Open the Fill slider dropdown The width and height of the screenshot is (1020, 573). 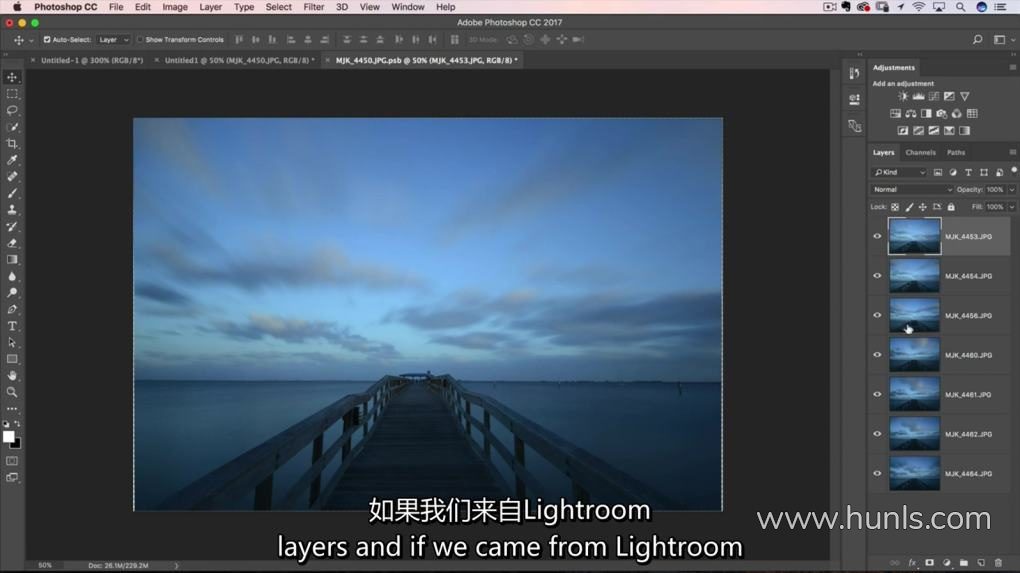tap(1012, 207)
